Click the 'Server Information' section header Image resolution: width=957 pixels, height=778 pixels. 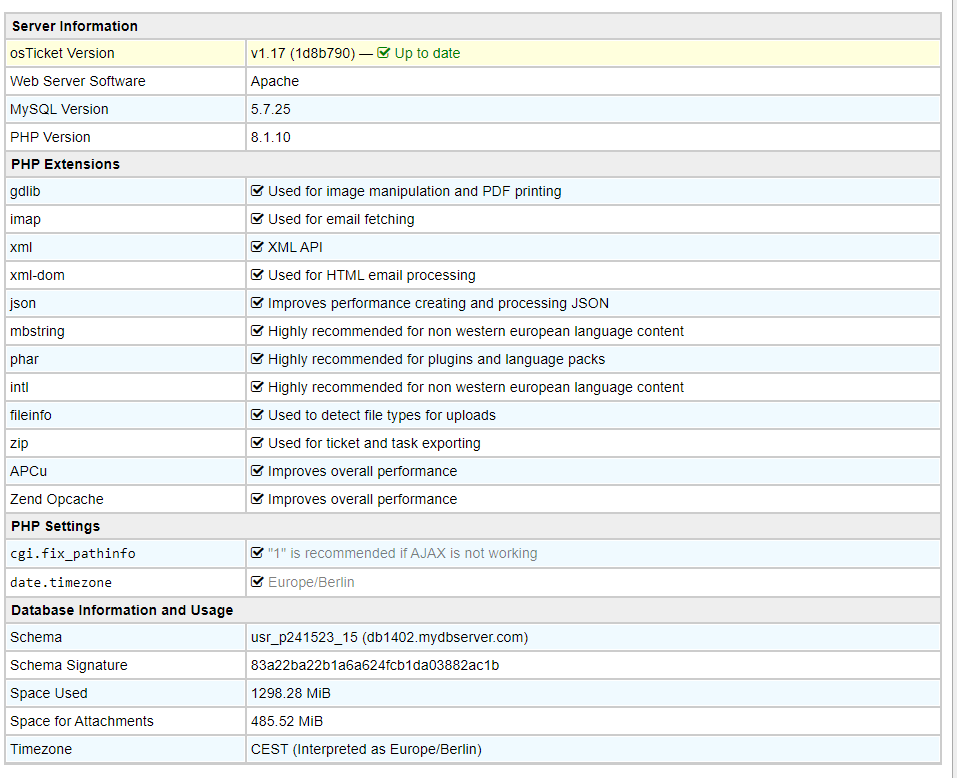[74, 26]
